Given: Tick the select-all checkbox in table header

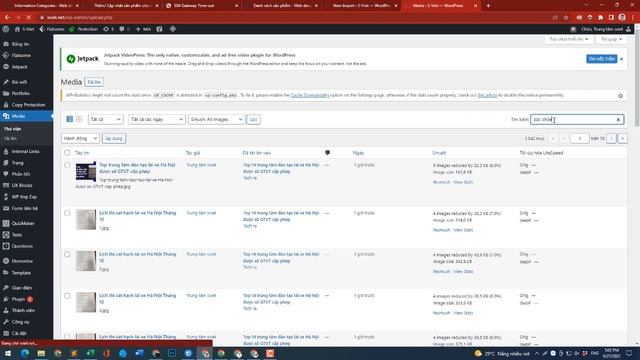Looking at the screenshot, I should click(x=67, y=153).
